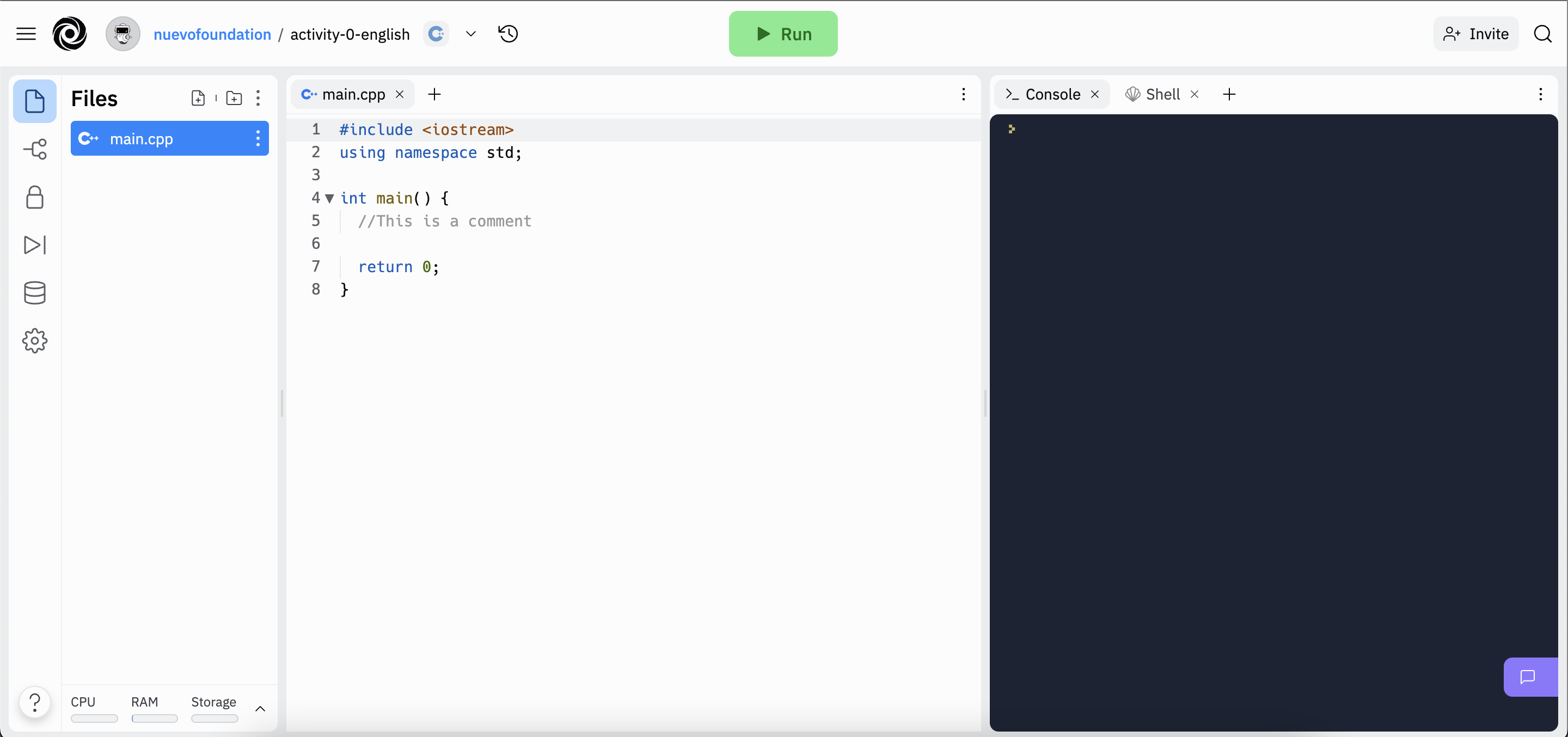Switch to the Shell tab

[1159, 94]
